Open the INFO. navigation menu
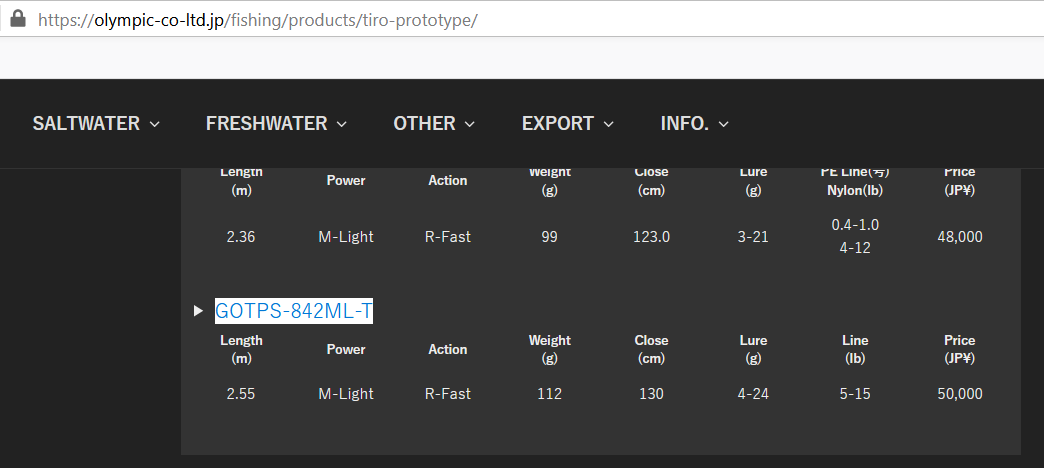1044x468 pixels. click(x=684, y=124)
